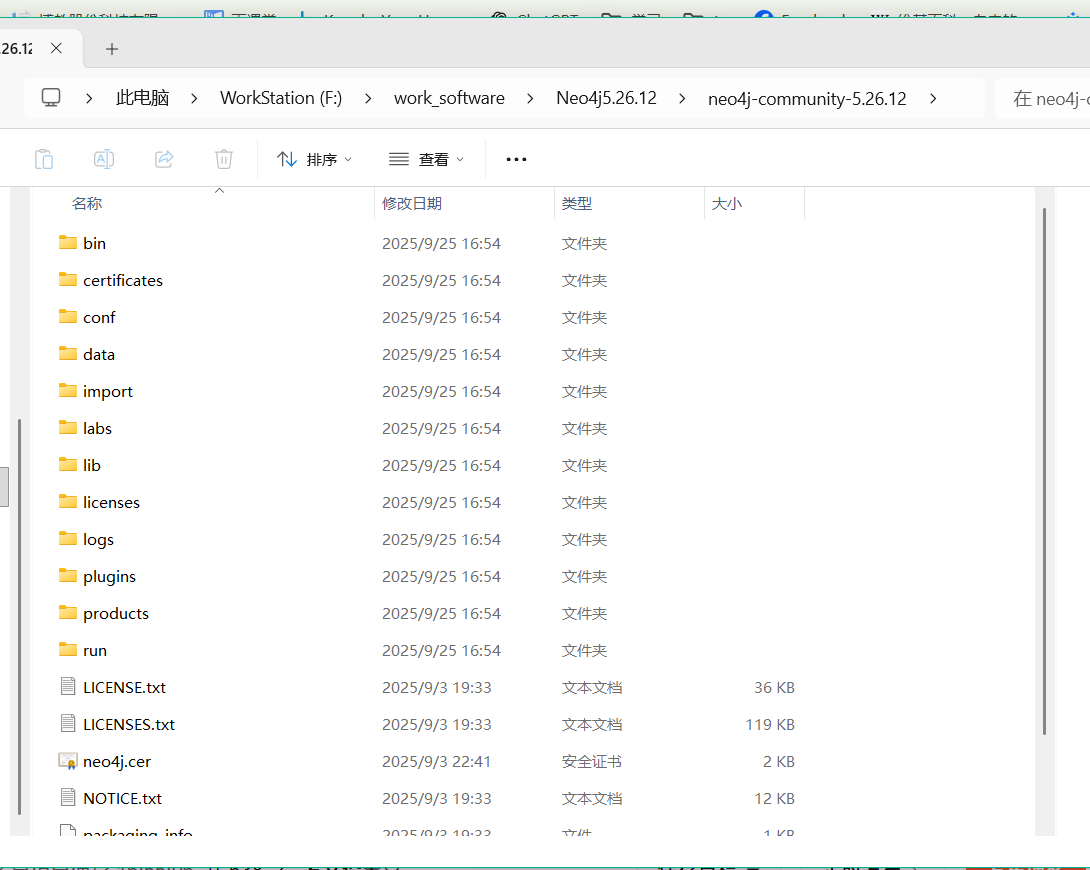Viewport: 1090px width, 870px height.
Task: Select the products folder icon
Action: click(x=67, y=613)
